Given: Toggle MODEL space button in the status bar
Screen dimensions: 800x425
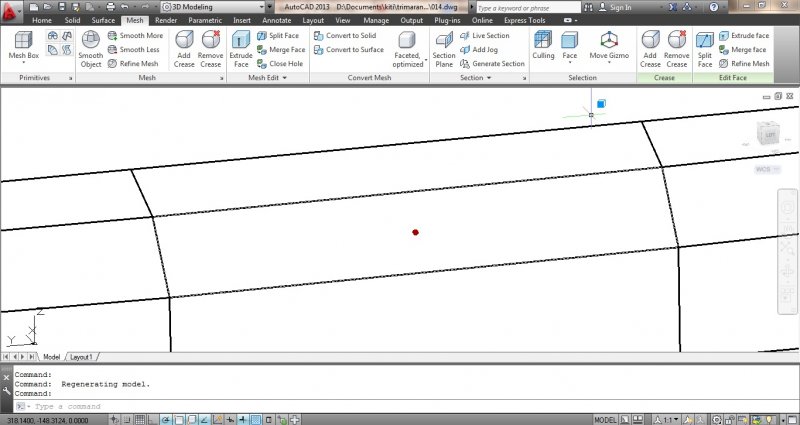Looking at the screenshot, I should pyautogui.click(x=605, y=420).
